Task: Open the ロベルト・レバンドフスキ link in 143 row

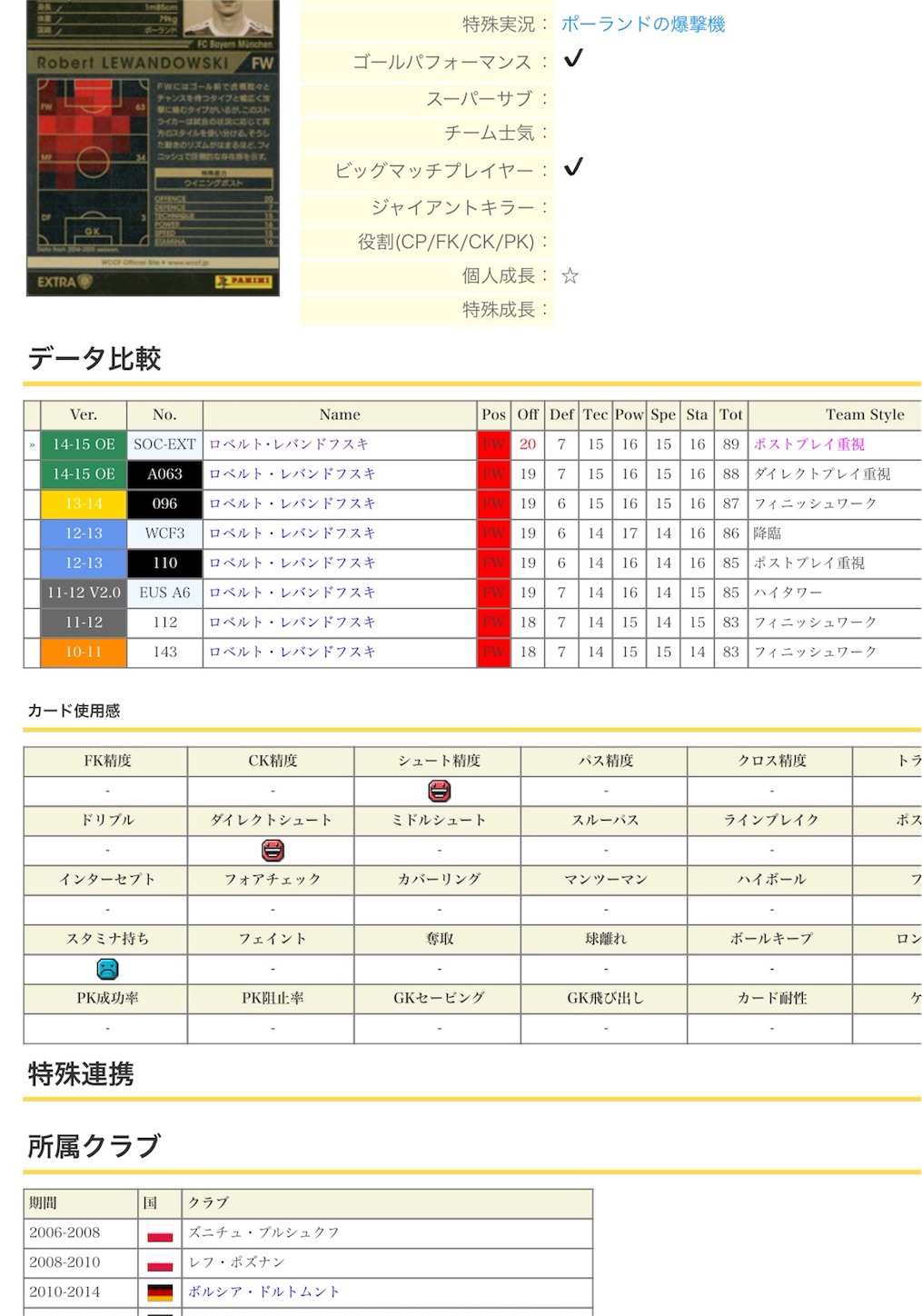Action: pyautogui.click(x=292, y=653)
